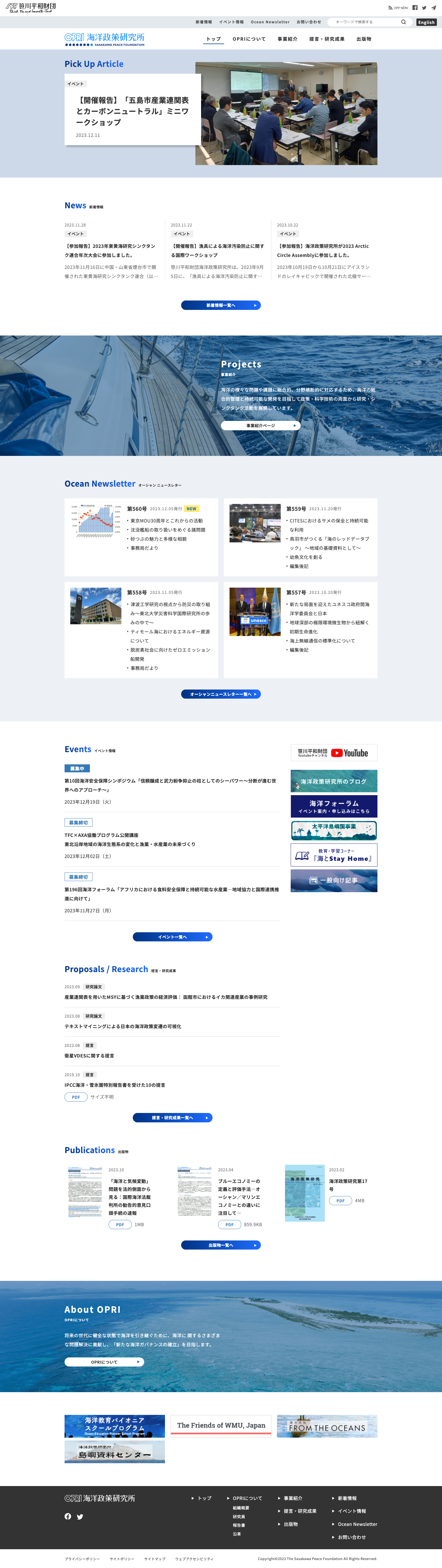Open イベント情報 in the utility menu
Viewport: 442px width, 1568px height.
pos(231,22)
